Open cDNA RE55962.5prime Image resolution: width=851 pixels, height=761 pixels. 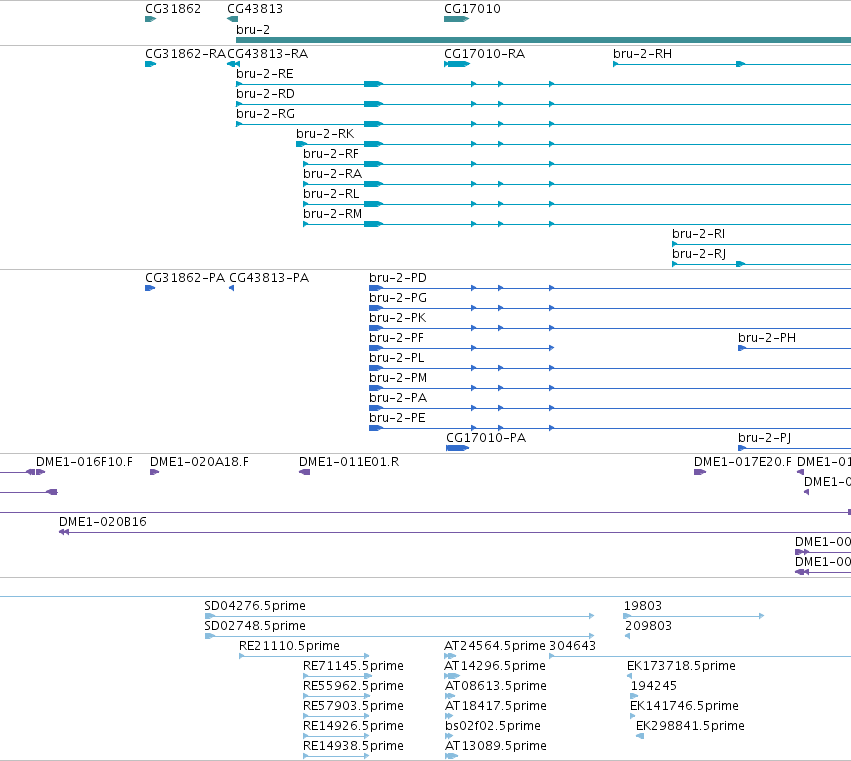pyautogui.click(x=353, y=686)
